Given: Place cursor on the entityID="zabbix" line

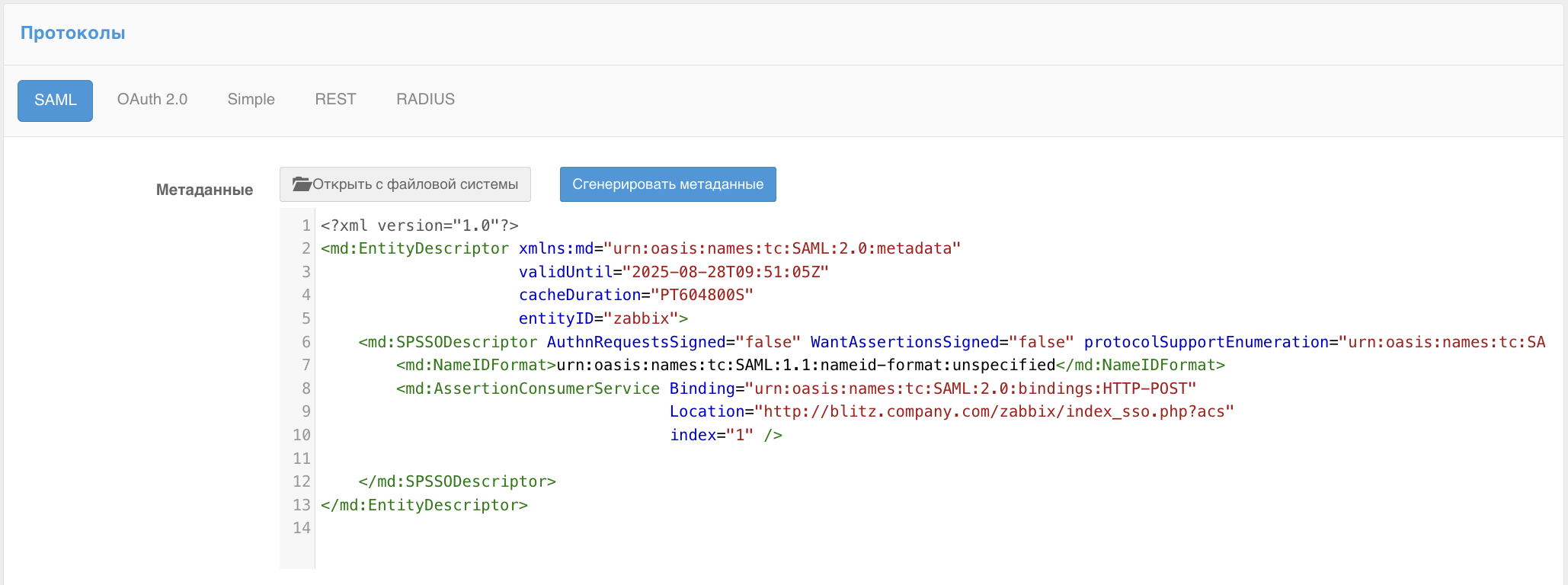Looking at the screenshot, I should point(603,318).
